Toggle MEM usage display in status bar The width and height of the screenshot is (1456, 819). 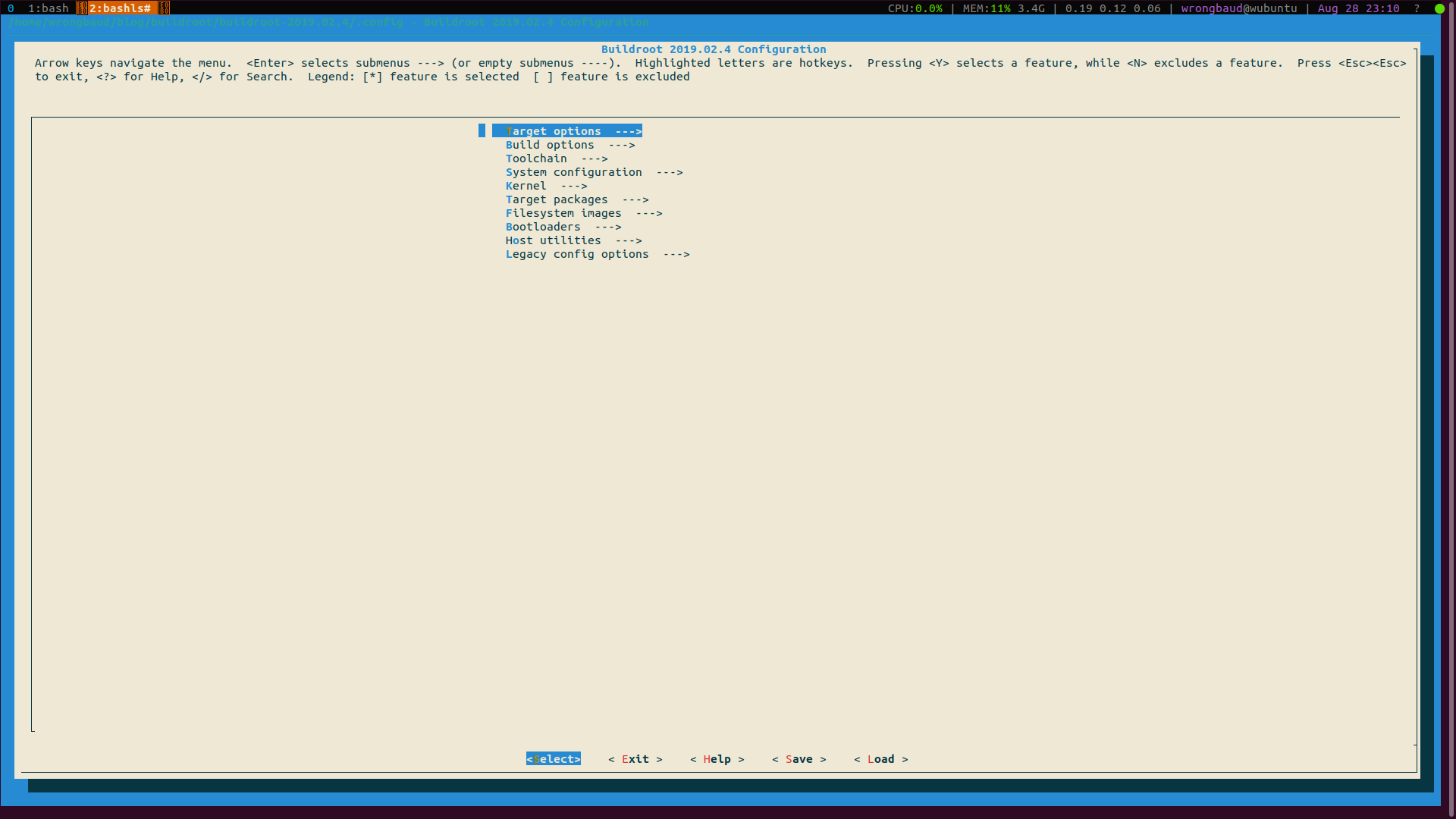[1003, 8]
